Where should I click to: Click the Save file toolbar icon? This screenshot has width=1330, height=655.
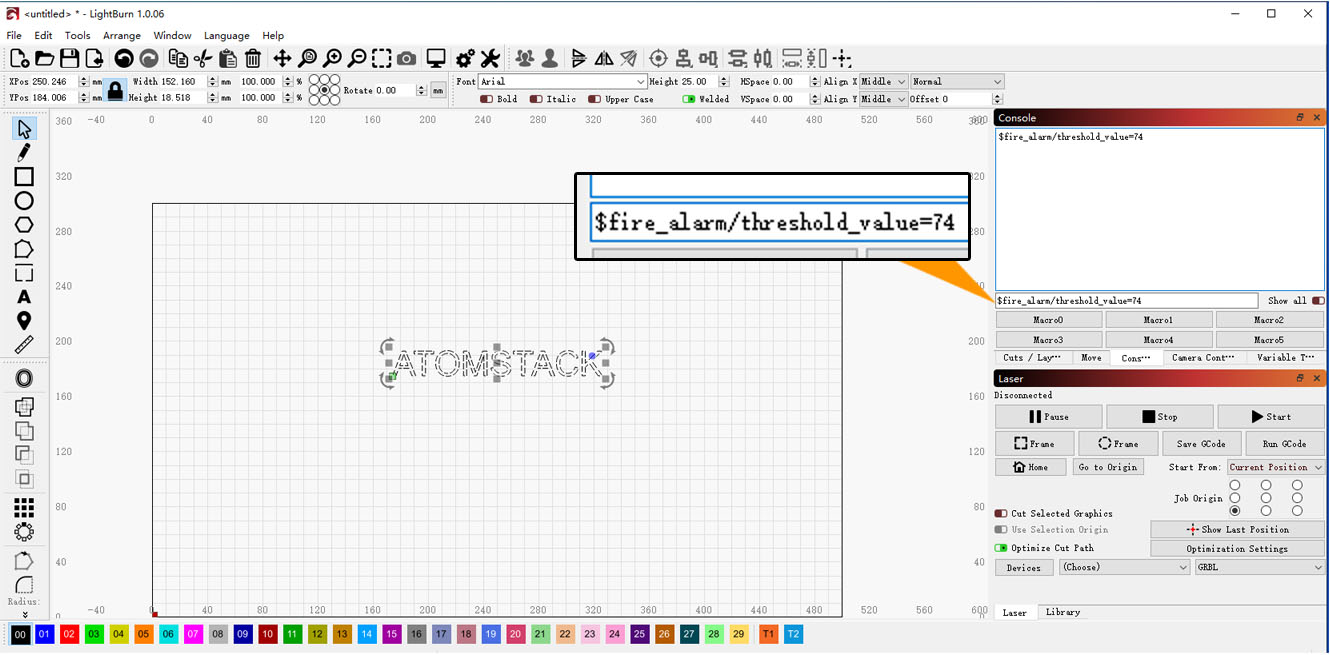pos(69,59)
